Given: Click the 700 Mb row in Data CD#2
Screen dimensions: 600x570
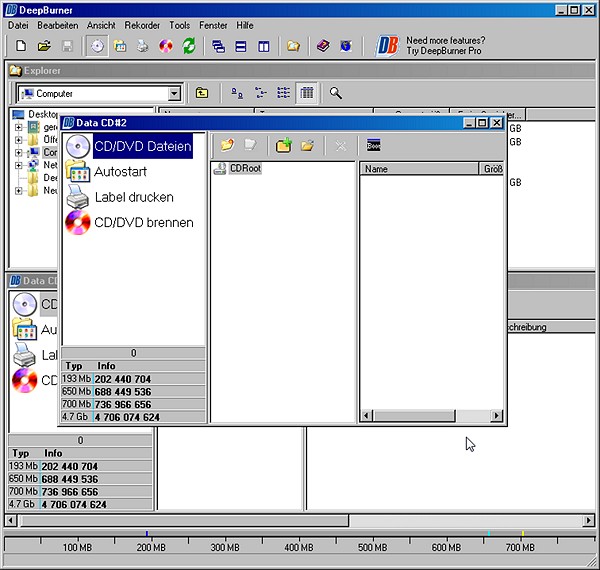Looking at the screenshot, I should click(x=133, y=404).
